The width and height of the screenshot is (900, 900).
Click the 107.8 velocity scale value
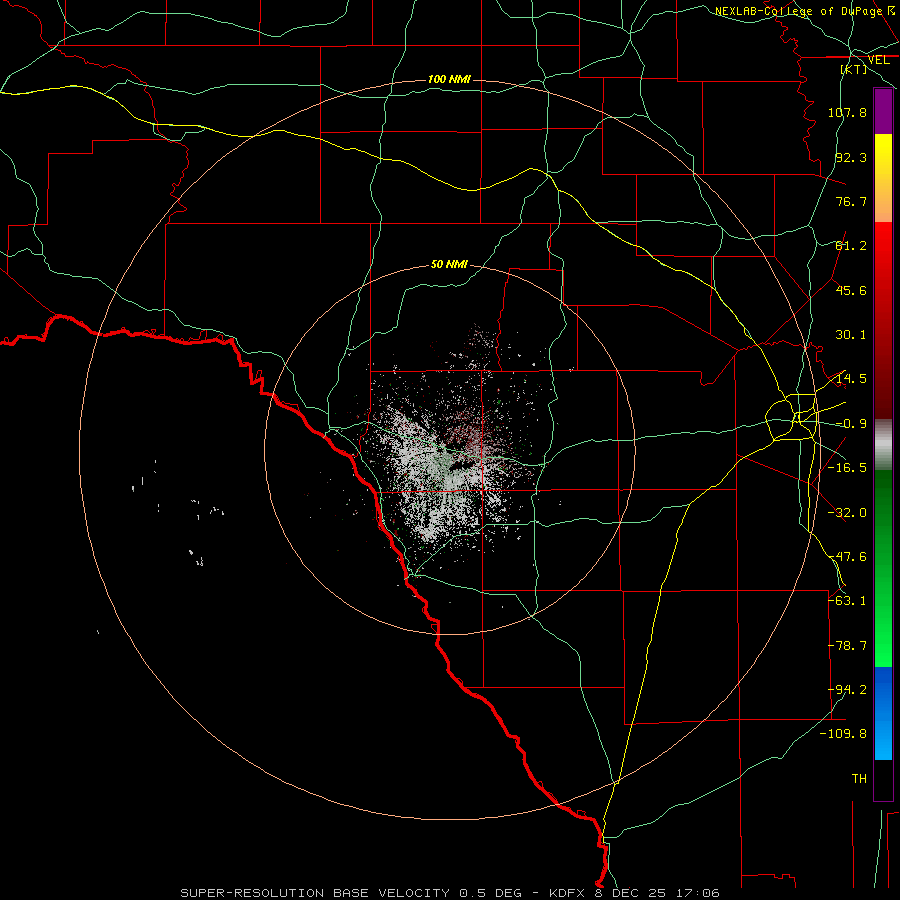tap(847, 112)
